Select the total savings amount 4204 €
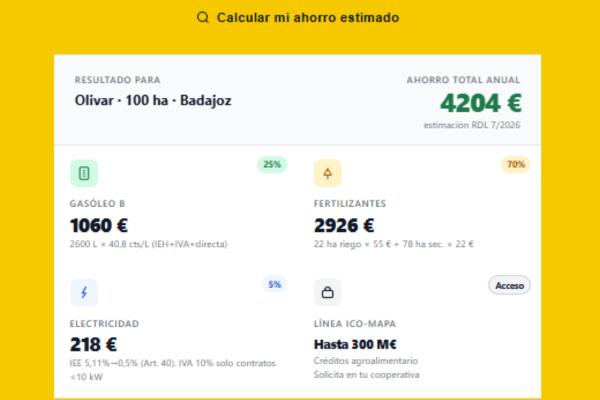Screen dimensions: 600x400 pos(482,103)
